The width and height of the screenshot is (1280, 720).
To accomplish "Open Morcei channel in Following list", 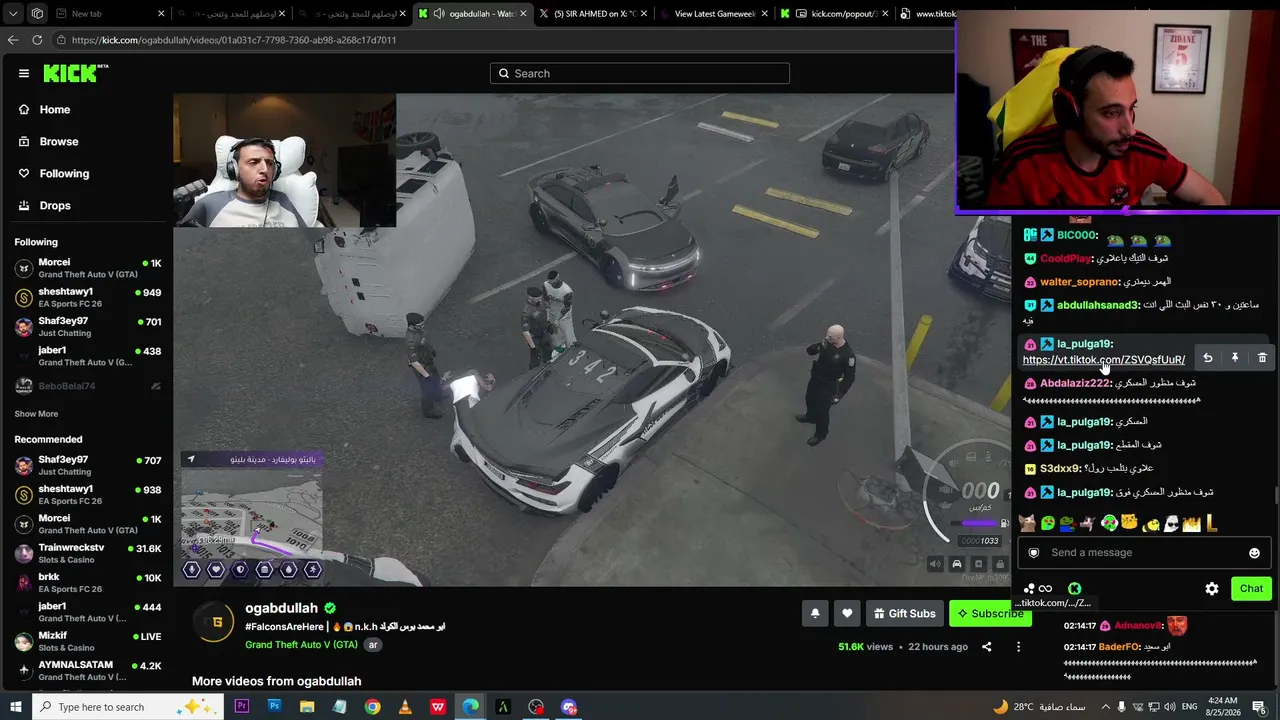I will 88,268.
